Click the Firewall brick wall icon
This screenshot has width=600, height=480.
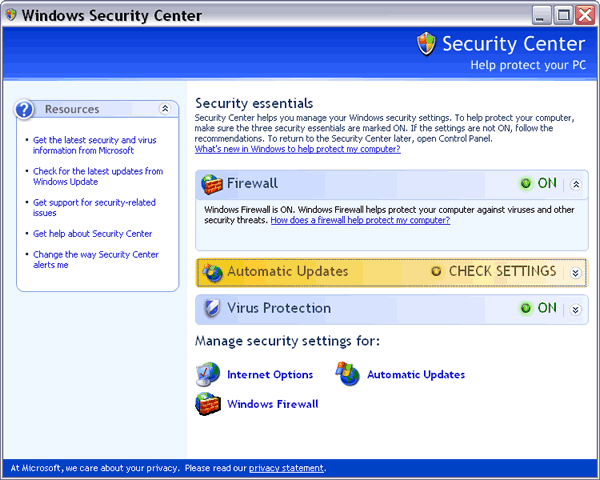(211, 184)
